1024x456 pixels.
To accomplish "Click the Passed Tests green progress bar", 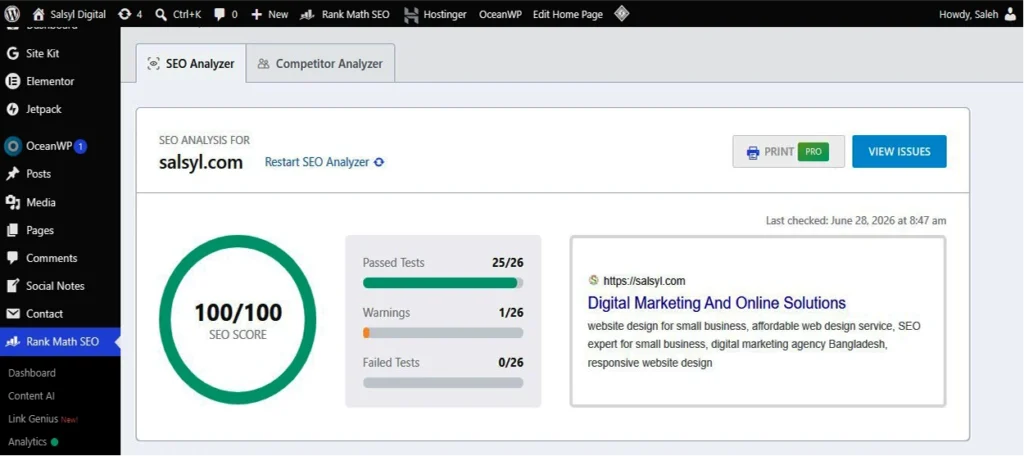I will click(x=443, y=283).
